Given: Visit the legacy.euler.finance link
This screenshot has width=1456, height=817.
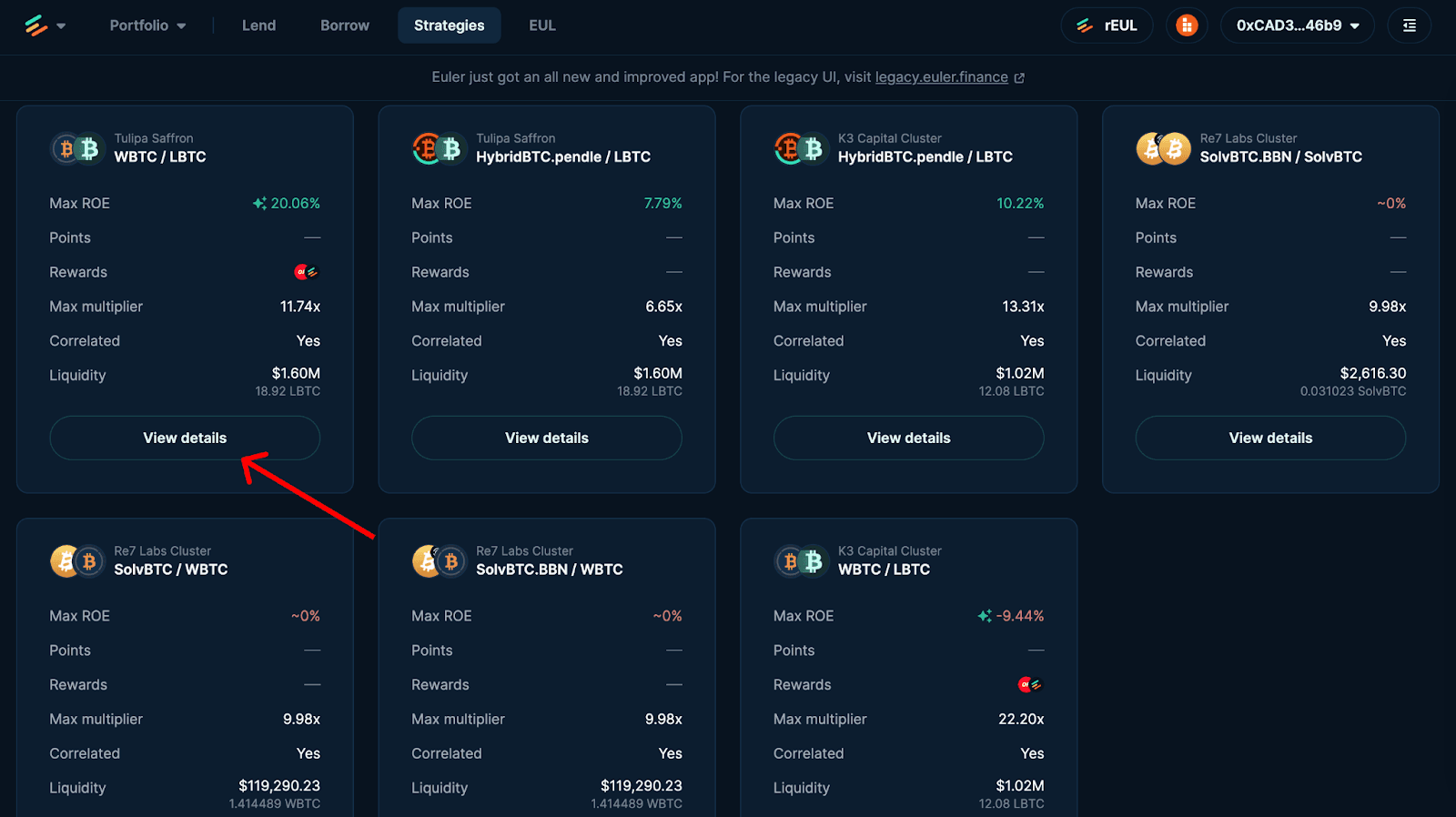Looking at the screenshot, I should click(x=941, y=77).
